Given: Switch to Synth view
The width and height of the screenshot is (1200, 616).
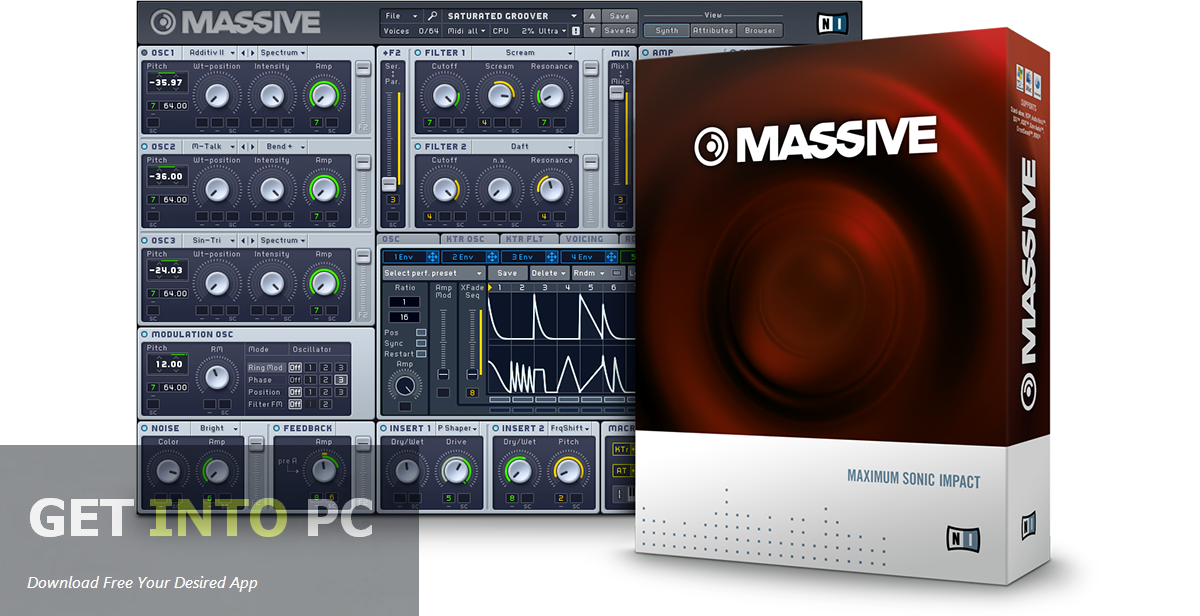Looking at the screenshot, I should (667, 31).
